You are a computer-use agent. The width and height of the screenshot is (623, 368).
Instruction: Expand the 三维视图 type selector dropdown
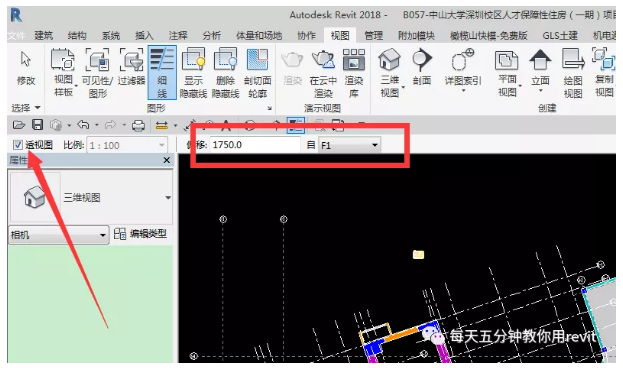point(168,198)
